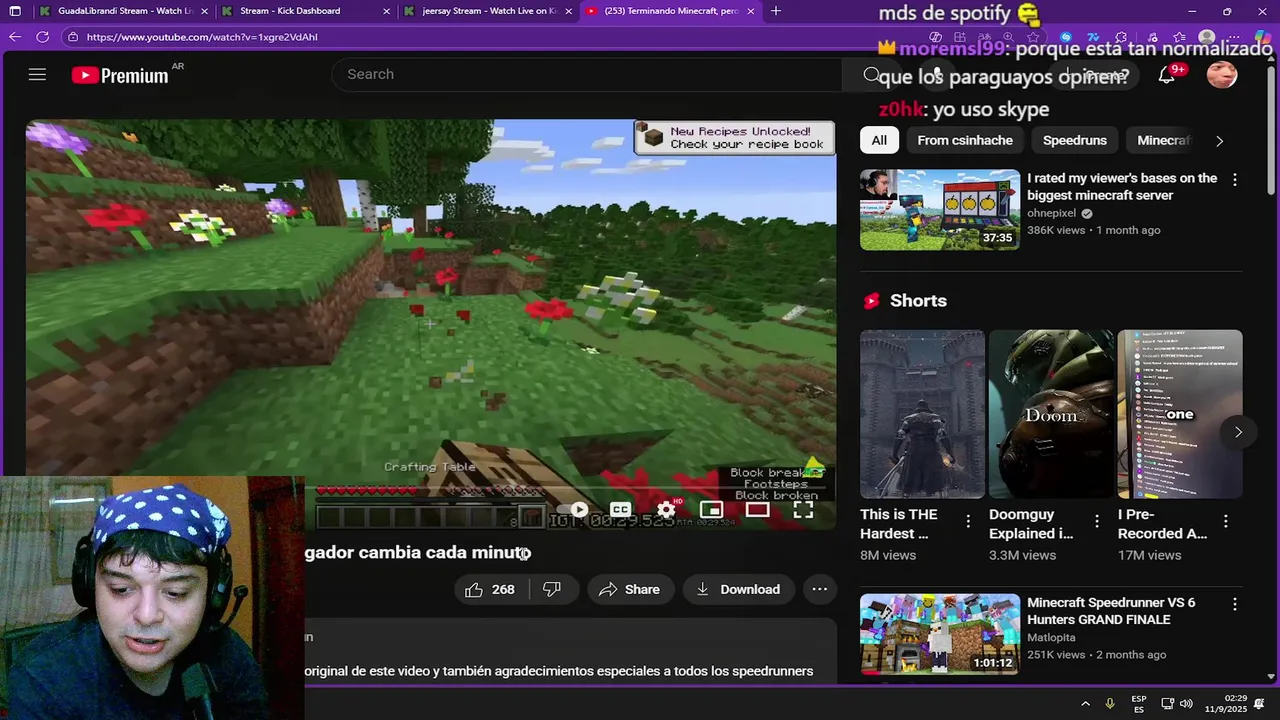Click the Share button
Screen dimensions: 1280x720
[630, 589]
